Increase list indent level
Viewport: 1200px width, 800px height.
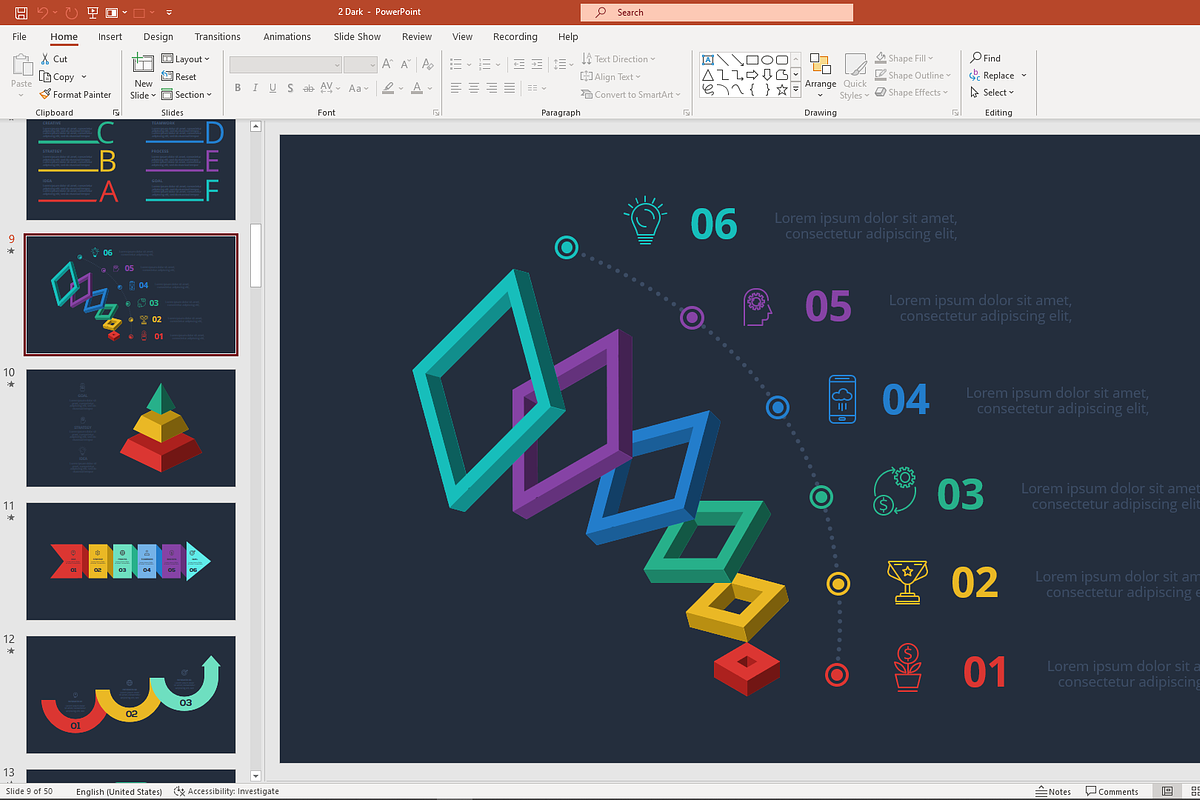pos(539,62)
